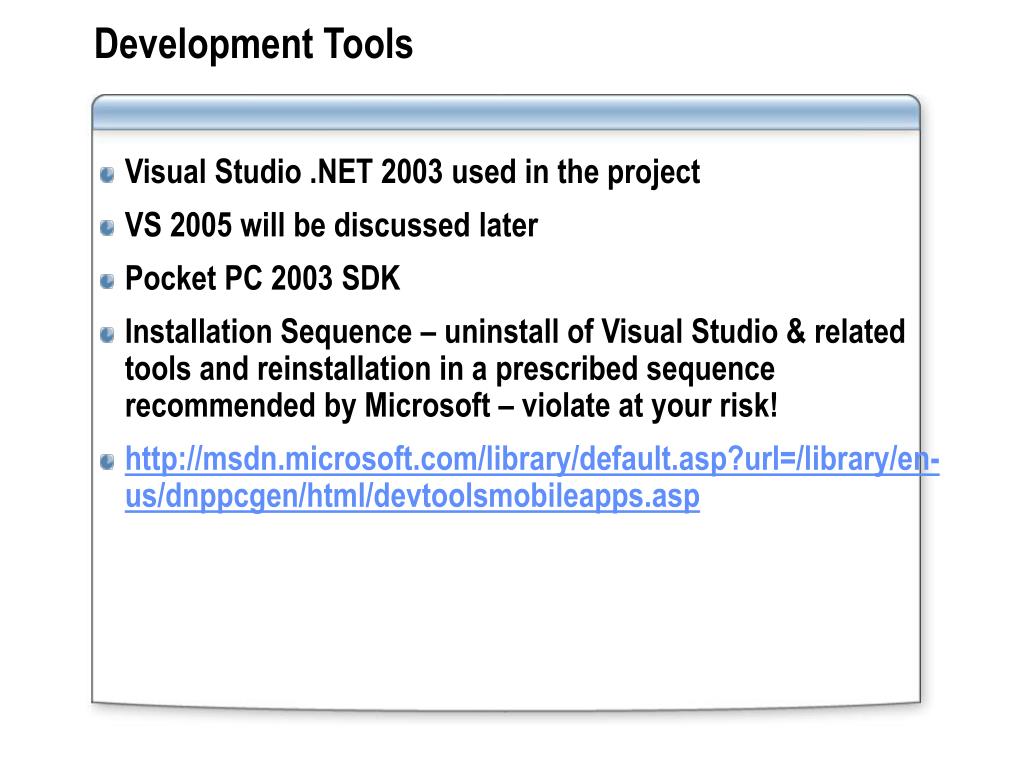The image size is (1024, 768).
Task: Open the msdn.microsoft.com devtoolsmobileapps link
Action: point(532,478)
